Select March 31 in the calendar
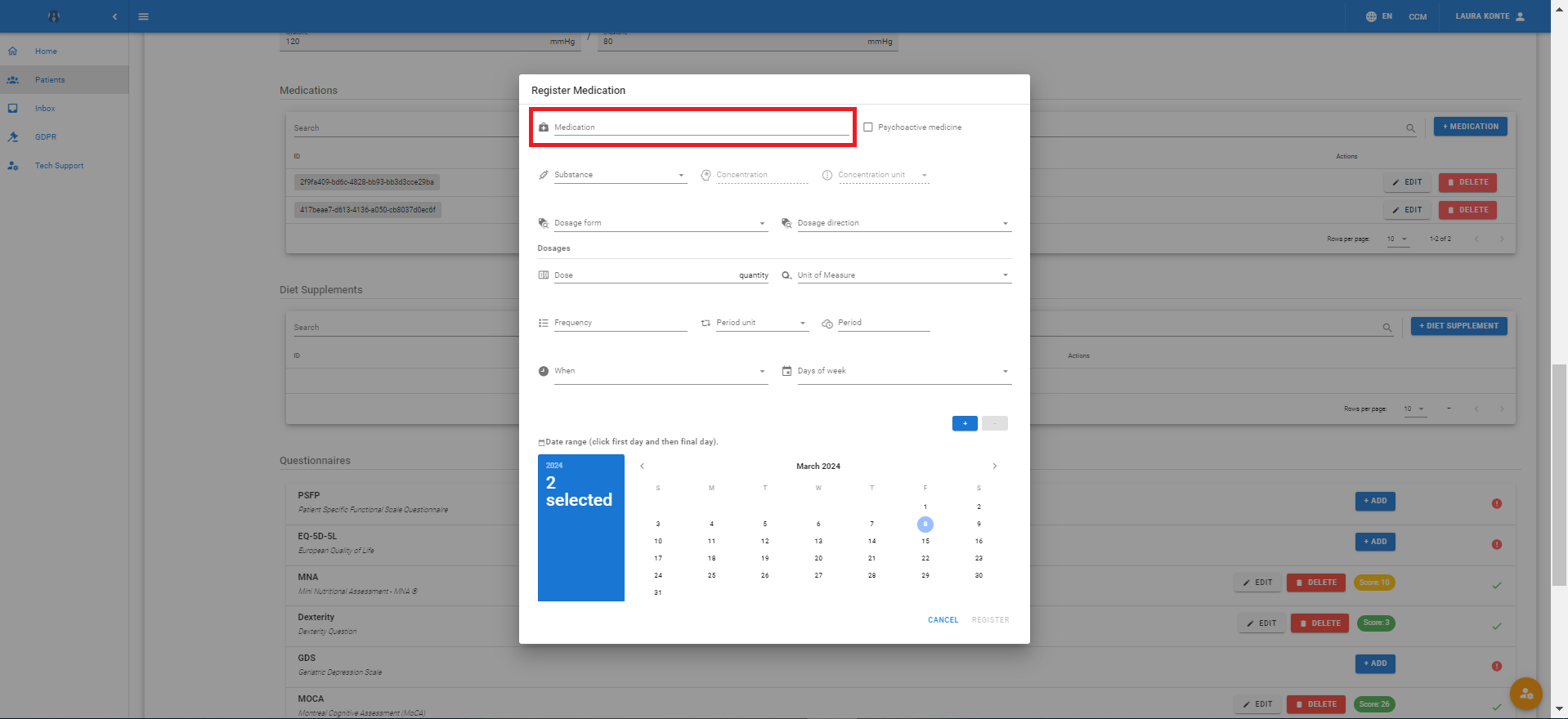1568x719 pixels. [658, 593]
